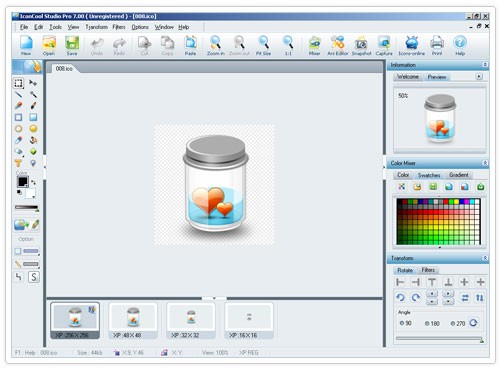Viewport: 500px width, 370px height.
Task: Click the arrow beside Preview tab
Action: click(x=479, y=77)
